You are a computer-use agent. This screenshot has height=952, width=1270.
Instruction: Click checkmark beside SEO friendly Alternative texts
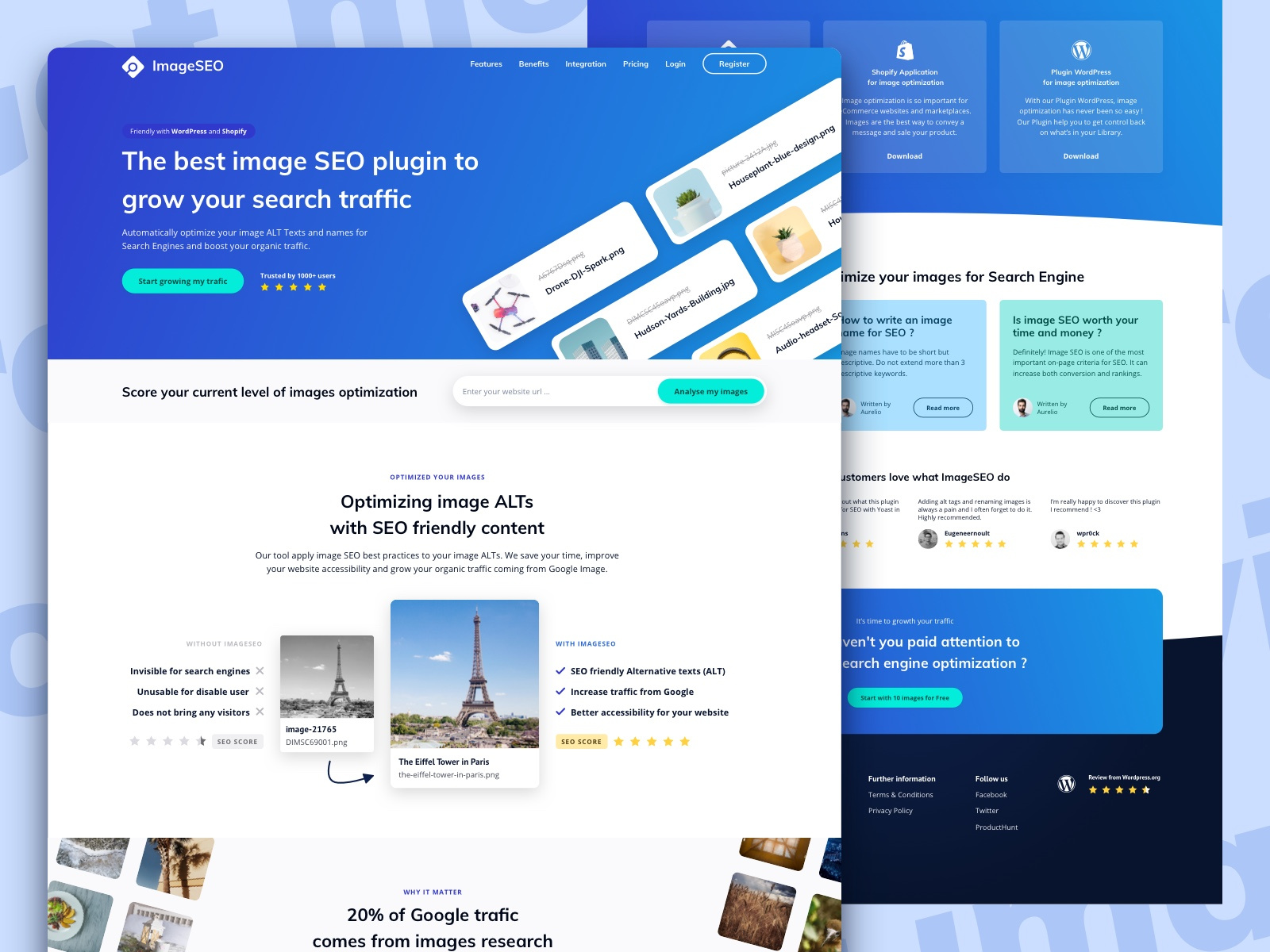coord(560,671)
